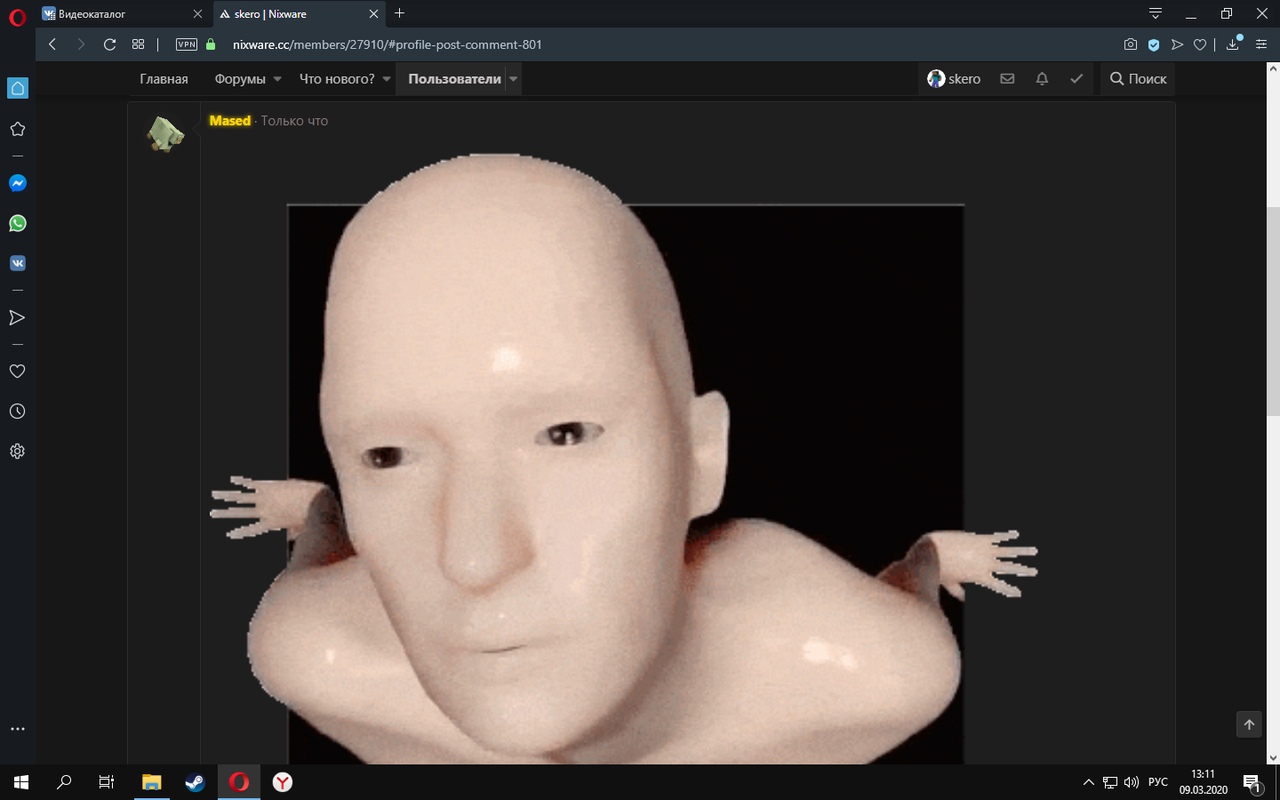Take a snapshot with camera icon

(x=1130, y=45)
